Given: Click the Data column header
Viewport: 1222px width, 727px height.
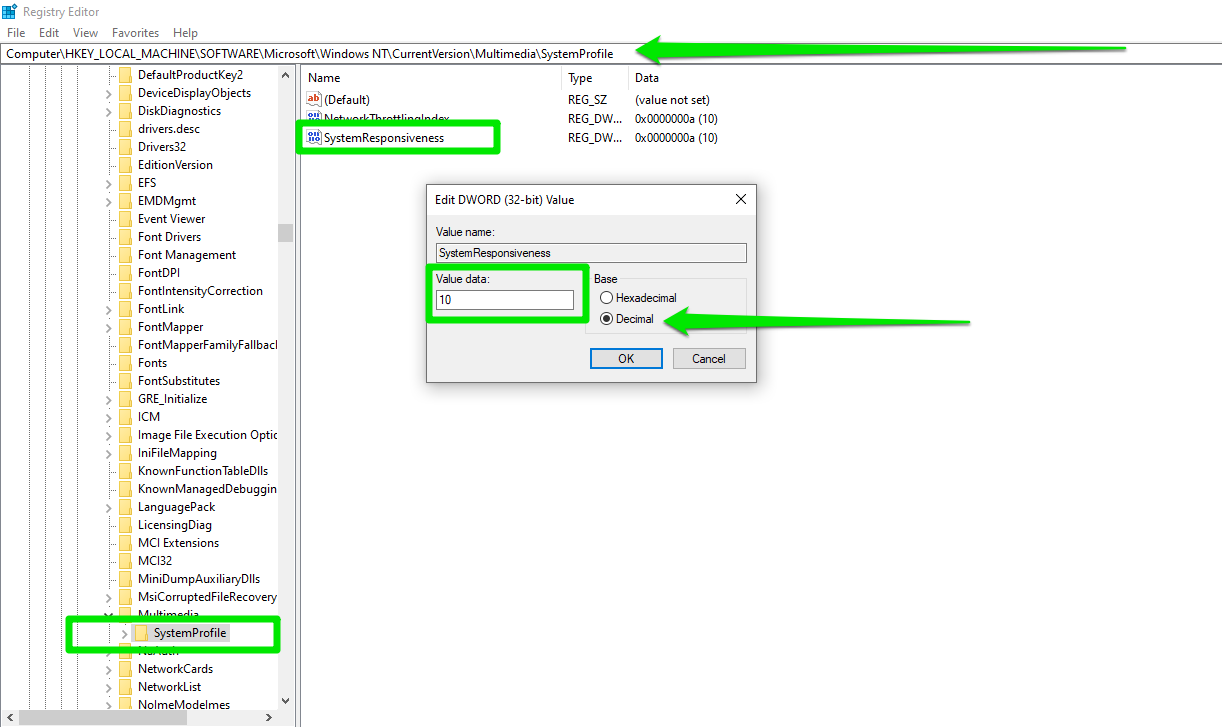Looking at the screenshot, I should click(647, 78).
